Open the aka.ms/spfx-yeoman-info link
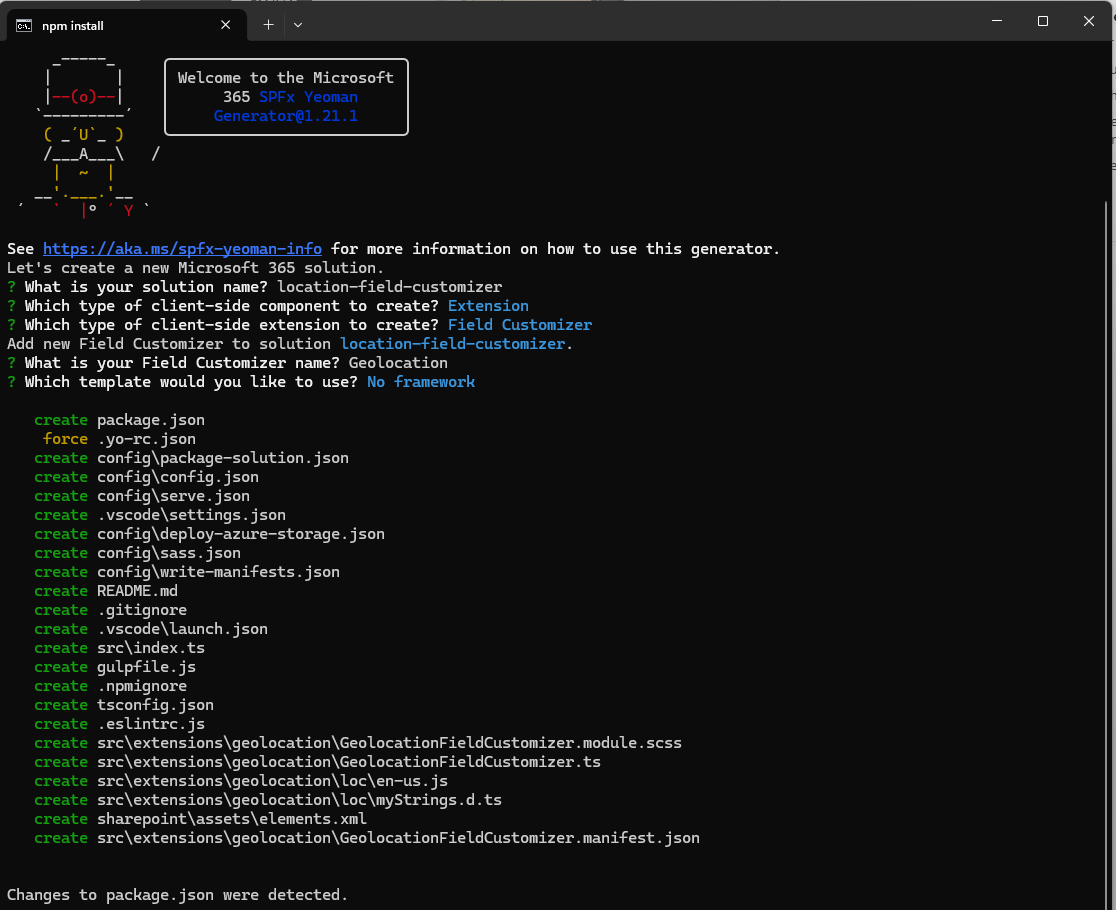Viewport: 1116px width, 910px height. coord(182,249)
